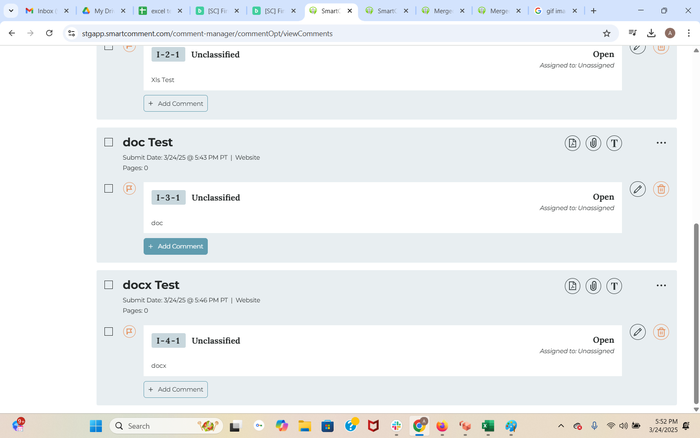
Task: Open the attachment paperclip for docx Test
Action: click(x=593, y=286)
